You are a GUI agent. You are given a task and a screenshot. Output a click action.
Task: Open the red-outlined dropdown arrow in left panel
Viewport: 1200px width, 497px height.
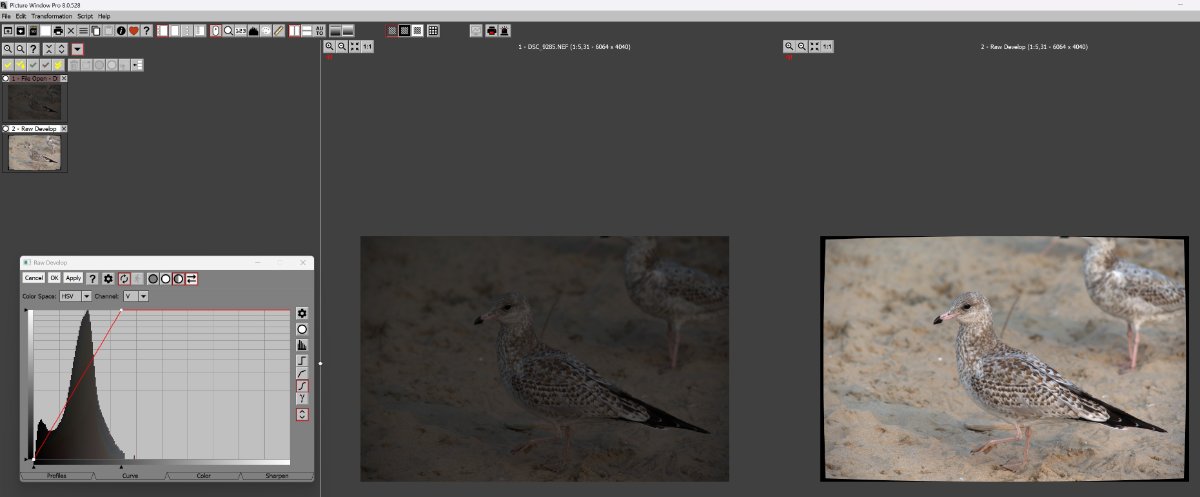coord(77,49)
